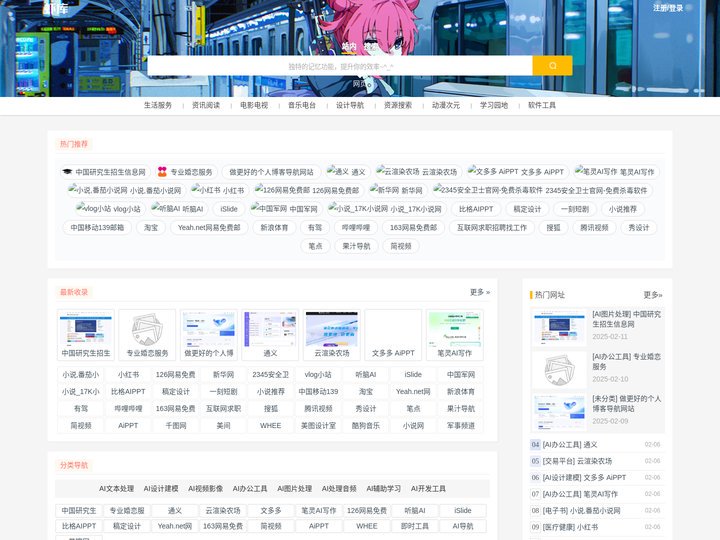
Task: Click WHEE cell in 最新收录 grid
Action: click(270, 426)
